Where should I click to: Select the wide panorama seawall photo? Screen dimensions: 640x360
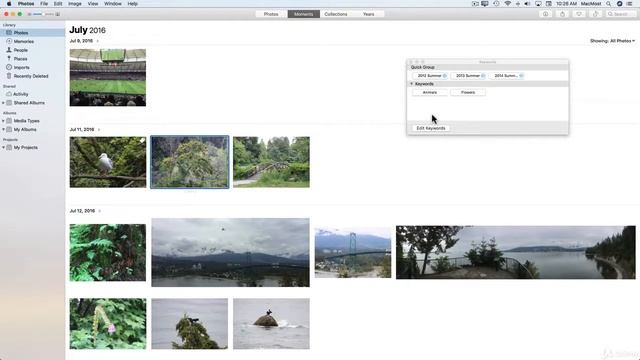tap(516, 253)
